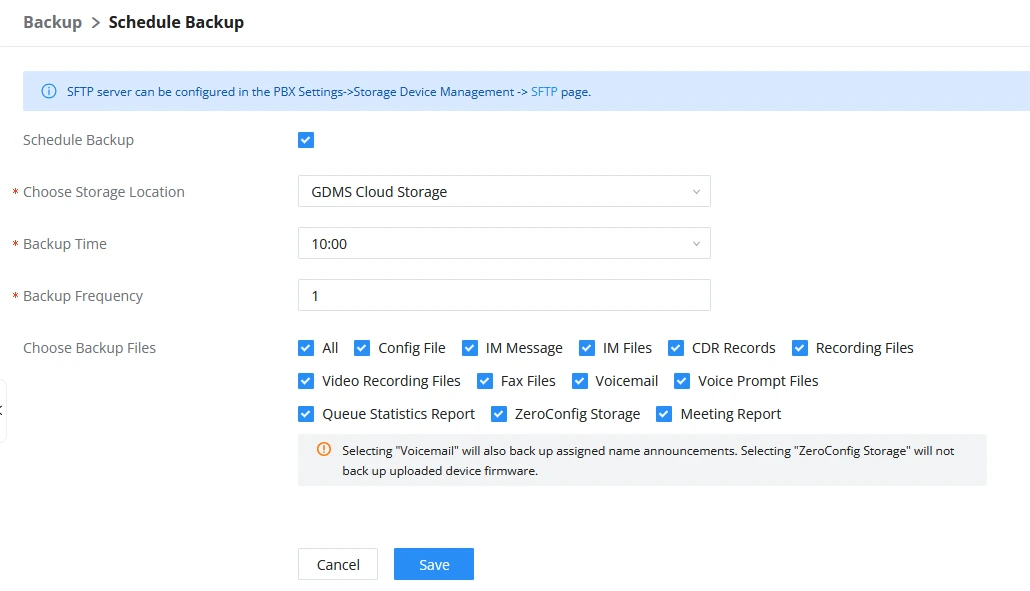The height and width of the screenshot is (591, 1030).
Task: Toggle the Meeting Report checkbox
Action: pyautogui.click(x=664, y=414)
